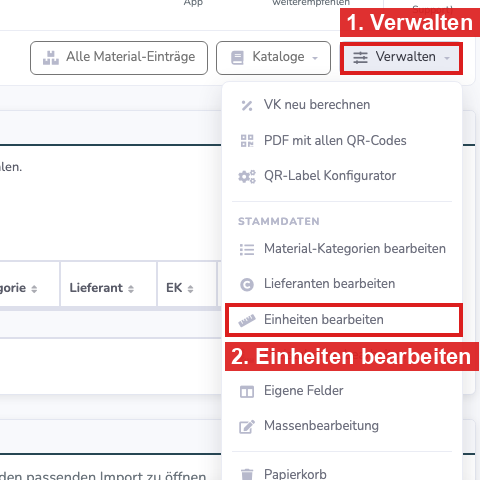Viewport: 480px width, 480px height.
Task: Open Massenbearbeitung
Action: coord(342,426)
